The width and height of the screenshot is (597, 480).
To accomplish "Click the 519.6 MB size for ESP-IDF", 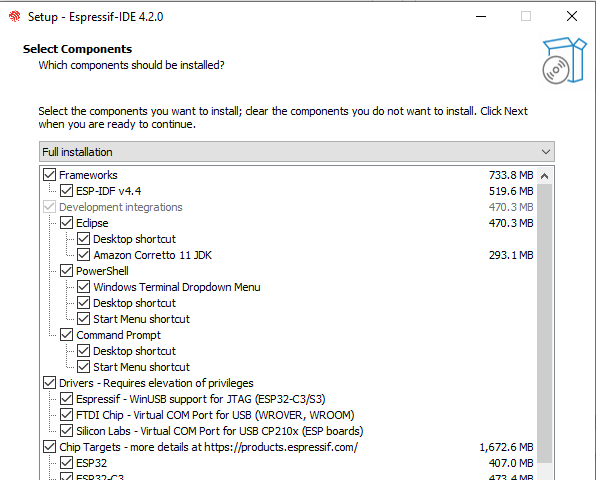I will click(511, 191).
